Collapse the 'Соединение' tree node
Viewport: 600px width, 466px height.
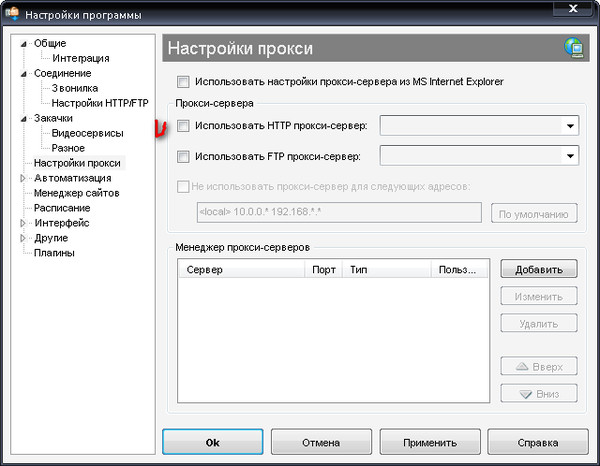24,73
